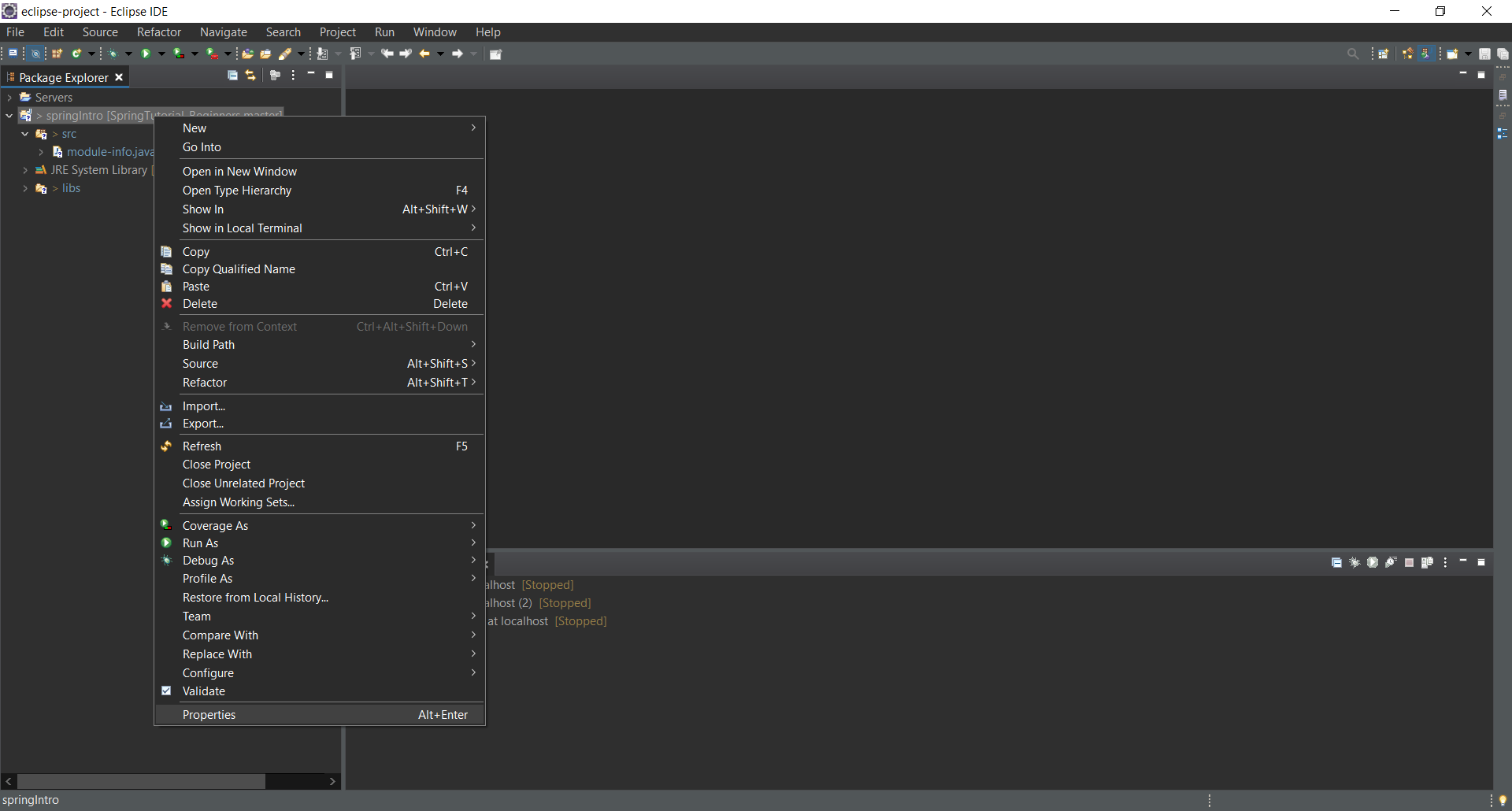This screenshot has height=811, width=1512.
Task: Choose New in the context menu
Action: [x=320, y=128]
